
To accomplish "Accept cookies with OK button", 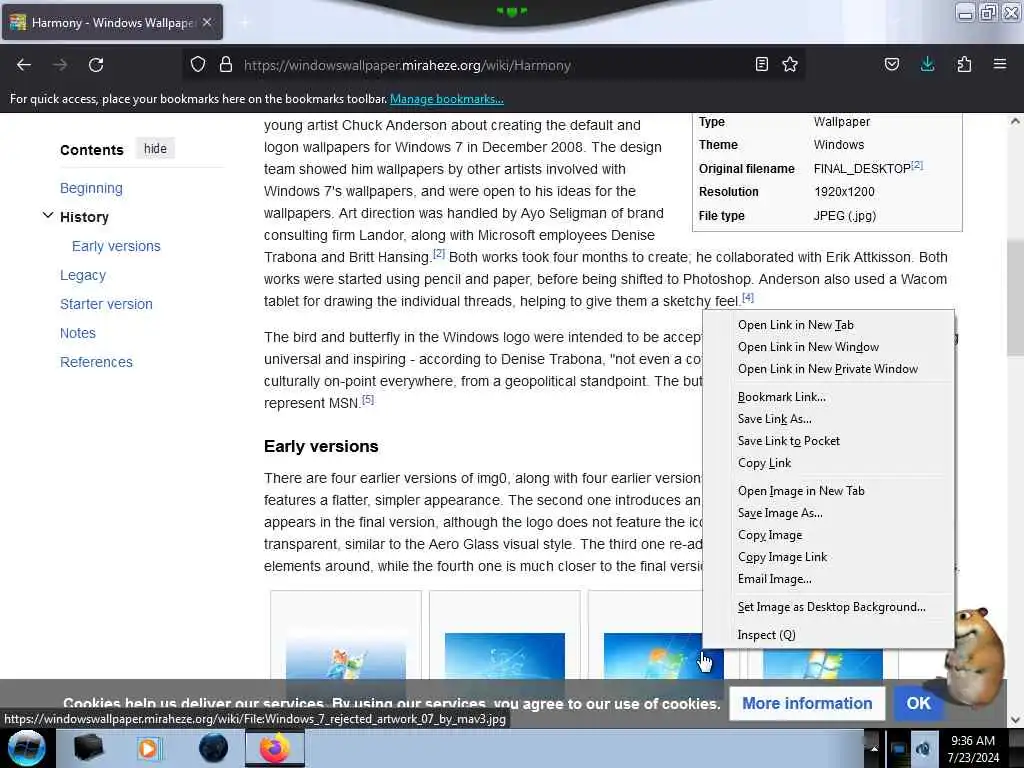I will click(918, 703).
